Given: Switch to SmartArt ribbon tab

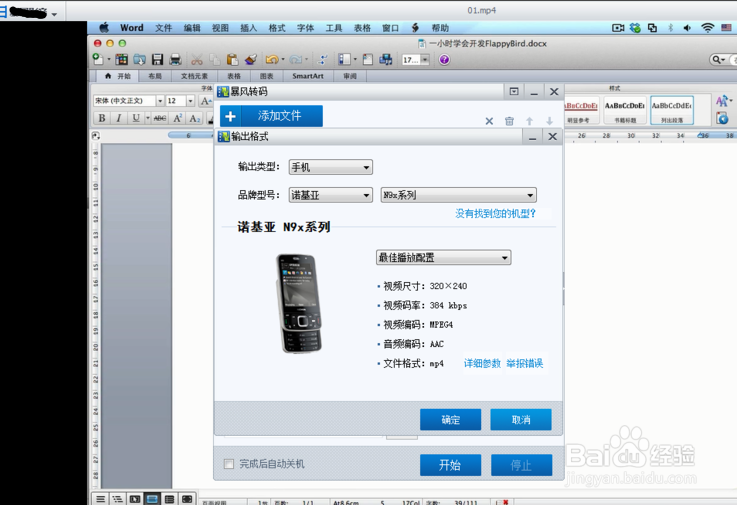Looking at the screenshot, I should [308, 76].
